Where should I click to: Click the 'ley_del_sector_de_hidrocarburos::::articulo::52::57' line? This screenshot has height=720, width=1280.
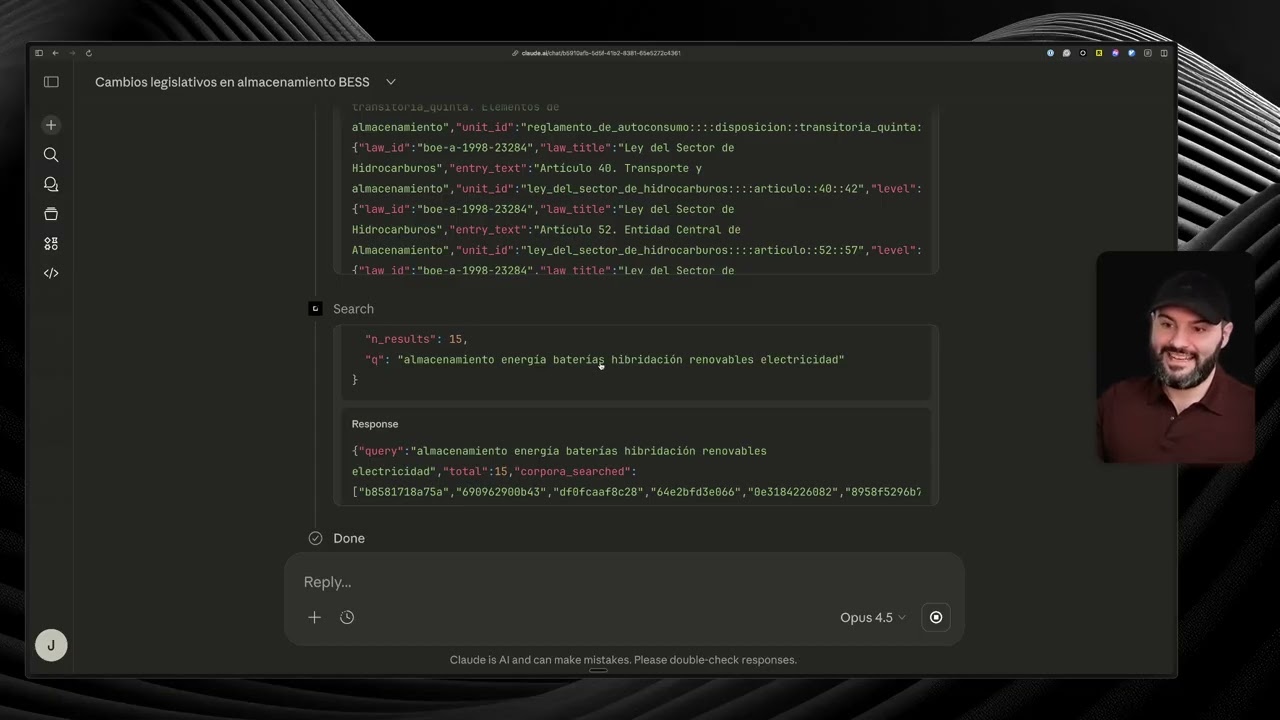coord(637,250)
